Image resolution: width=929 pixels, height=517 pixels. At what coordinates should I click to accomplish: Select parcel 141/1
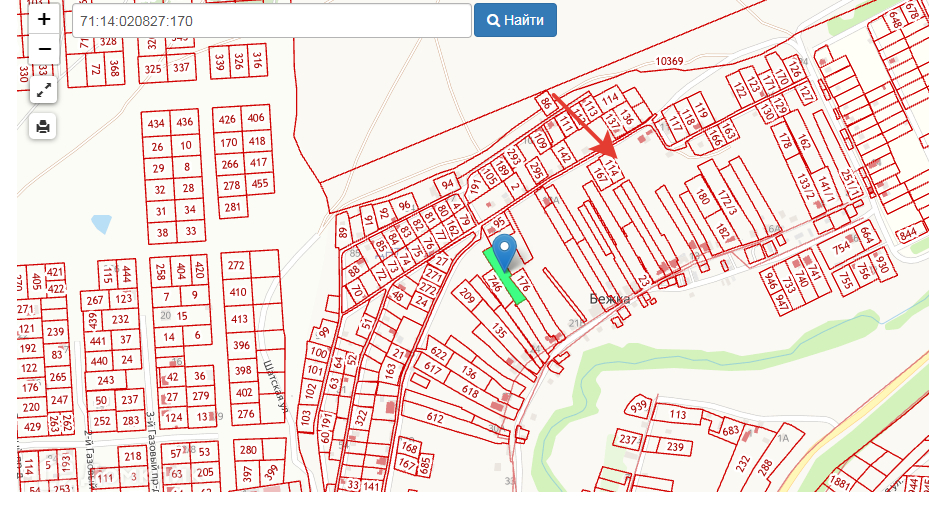tap(826, 188)
